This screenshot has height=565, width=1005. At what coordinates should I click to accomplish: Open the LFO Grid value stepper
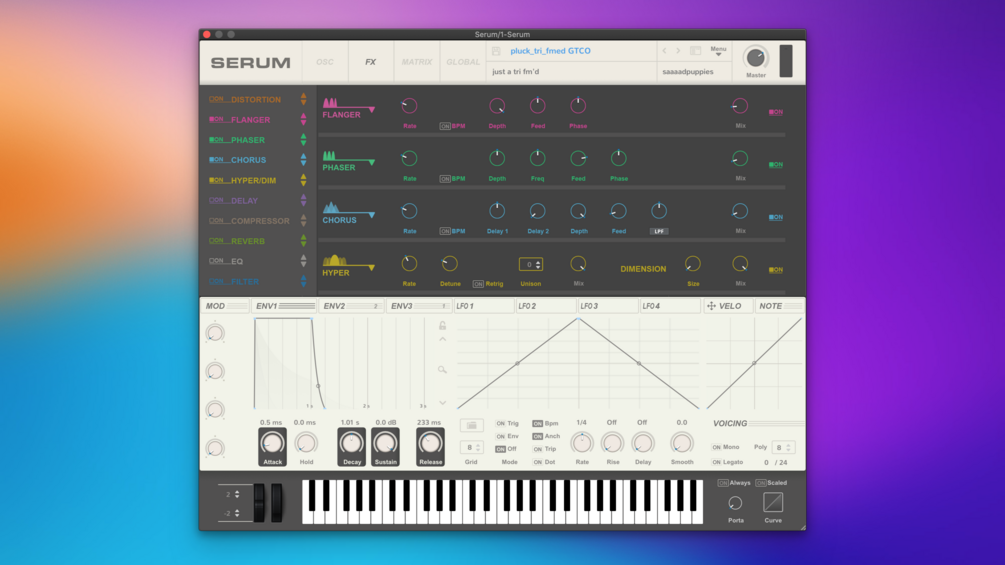471,448
